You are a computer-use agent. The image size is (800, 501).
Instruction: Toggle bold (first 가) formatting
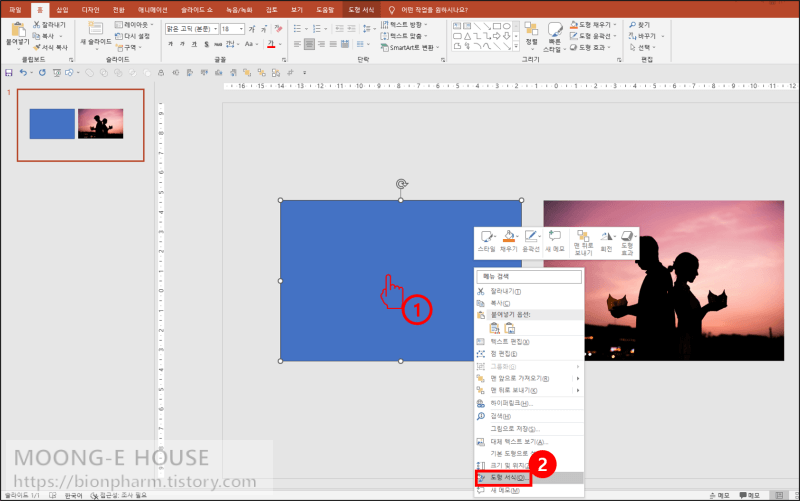coord(170,44)
